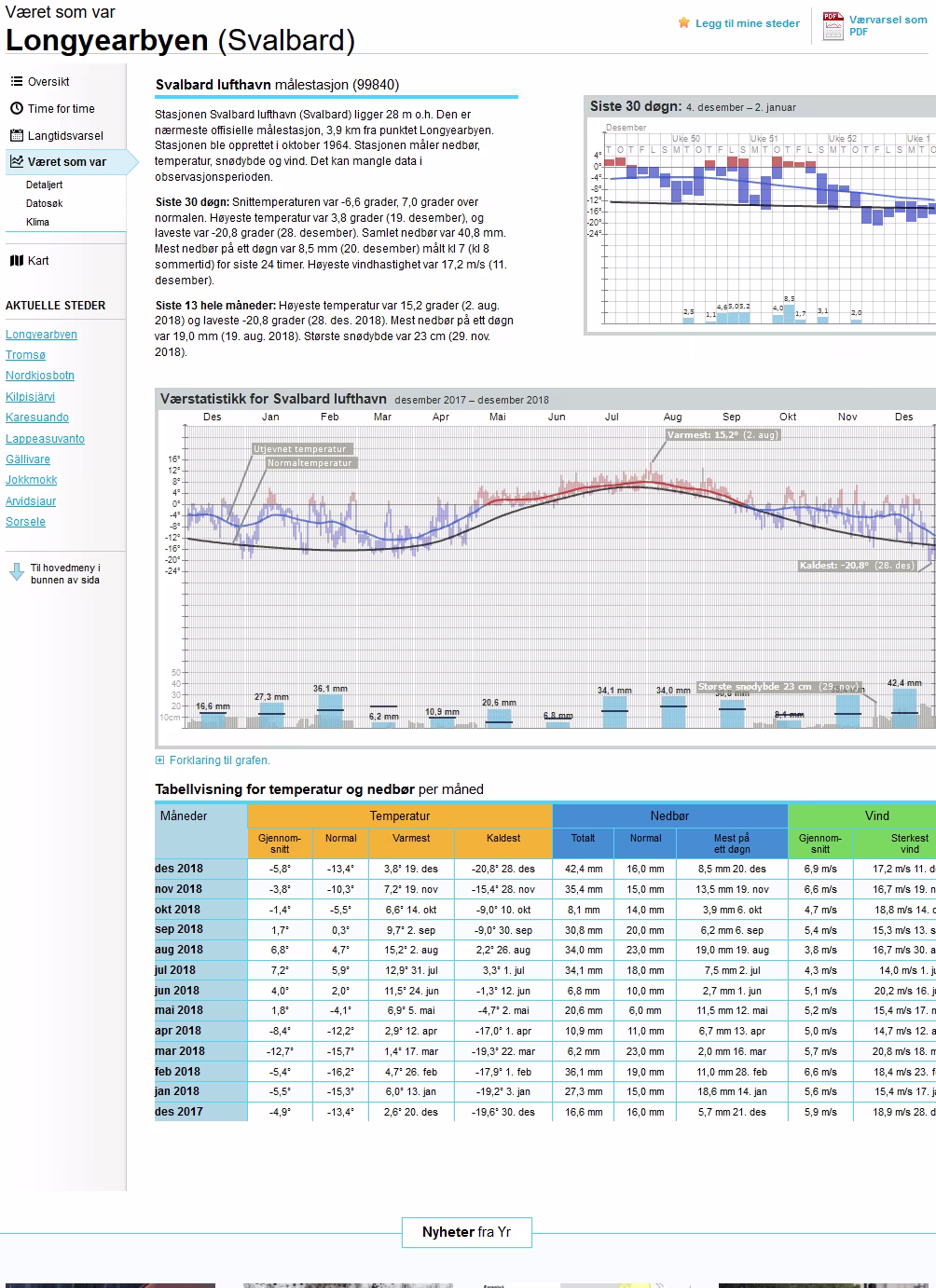Click the PDF icon for Værvarsel
Viewport: 936px width, 1288px height.
[832, 25]
